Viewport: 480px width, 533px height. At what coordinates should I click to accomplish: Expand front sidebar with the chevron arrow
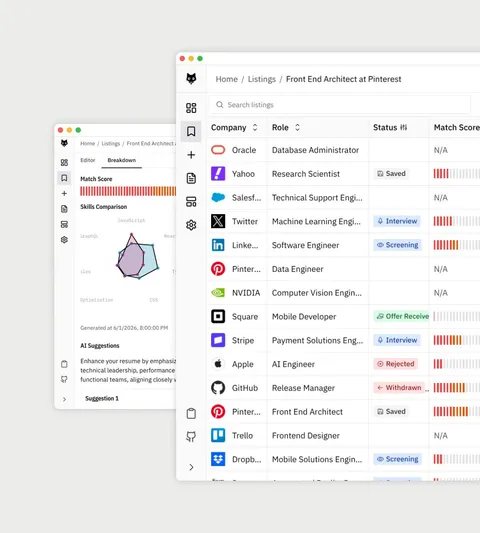191,467
